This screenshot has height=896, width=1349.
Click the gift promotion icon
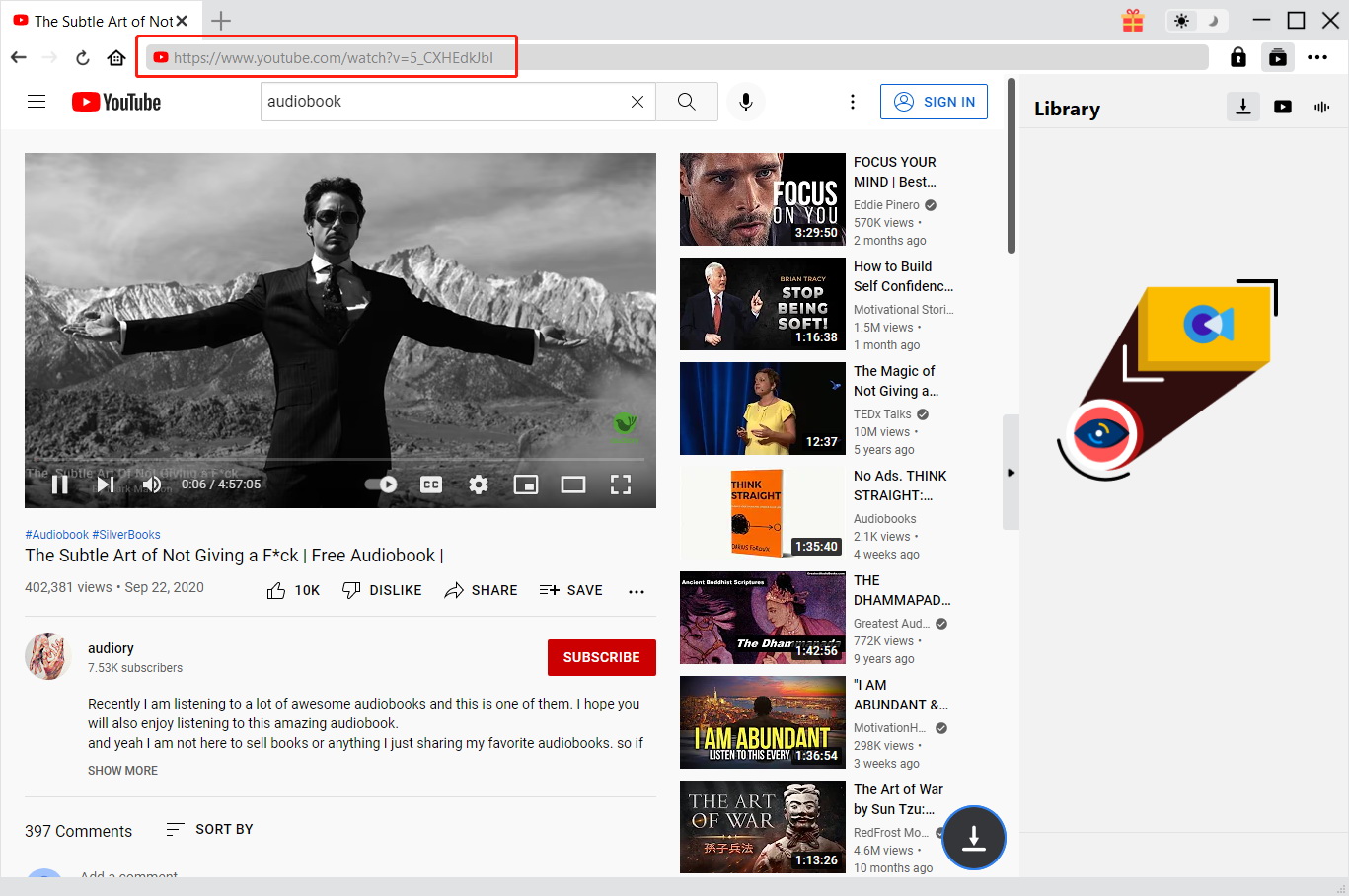(1132, 20)
